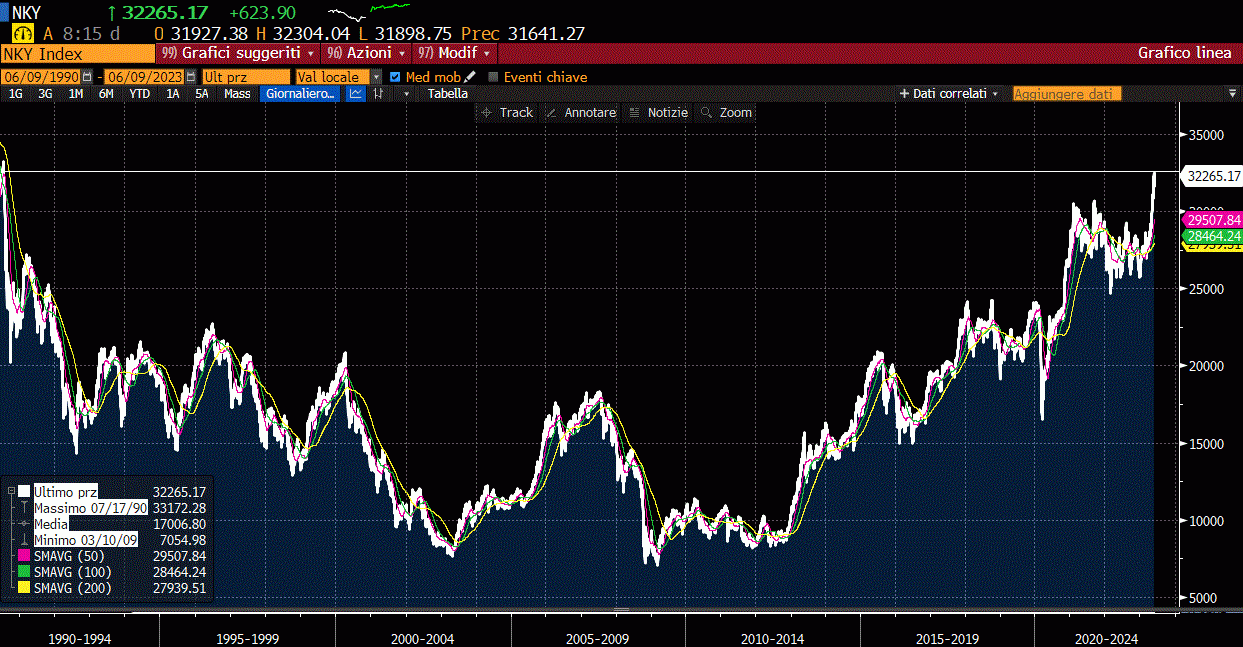This screenshot has width=1243, height=647.
Task: Click the yellow gauge icon near 8:15
Action: (x=22, y=33)
